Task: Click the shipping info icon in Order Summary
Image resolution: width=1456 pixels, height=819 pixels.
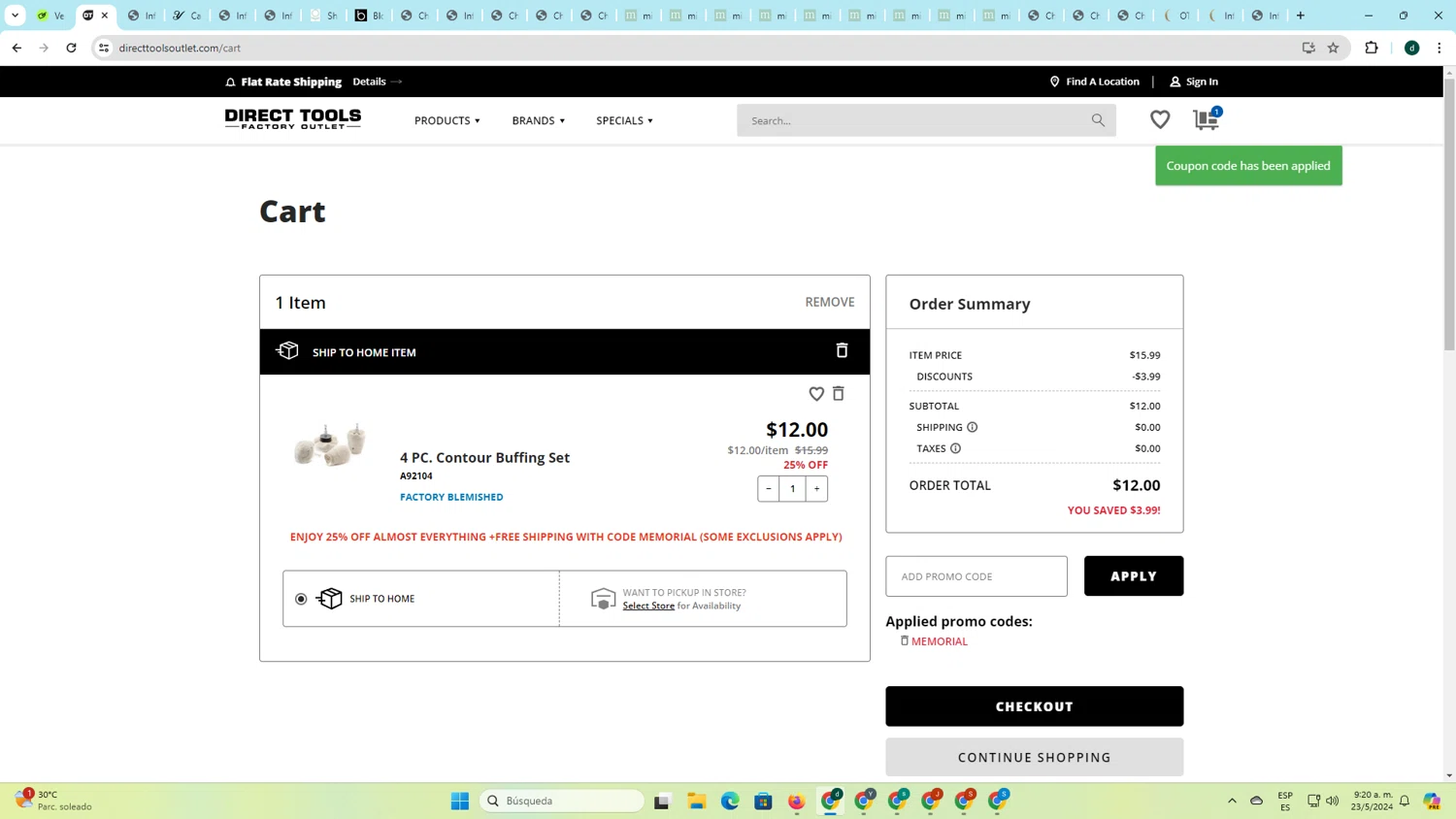Action: (972, 427)
